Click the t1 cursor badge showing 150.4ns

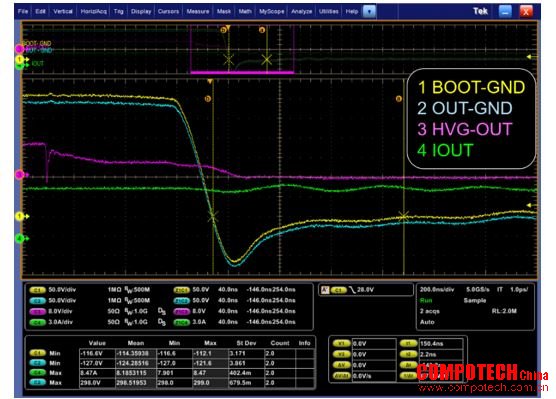click(x=408, y=343)
